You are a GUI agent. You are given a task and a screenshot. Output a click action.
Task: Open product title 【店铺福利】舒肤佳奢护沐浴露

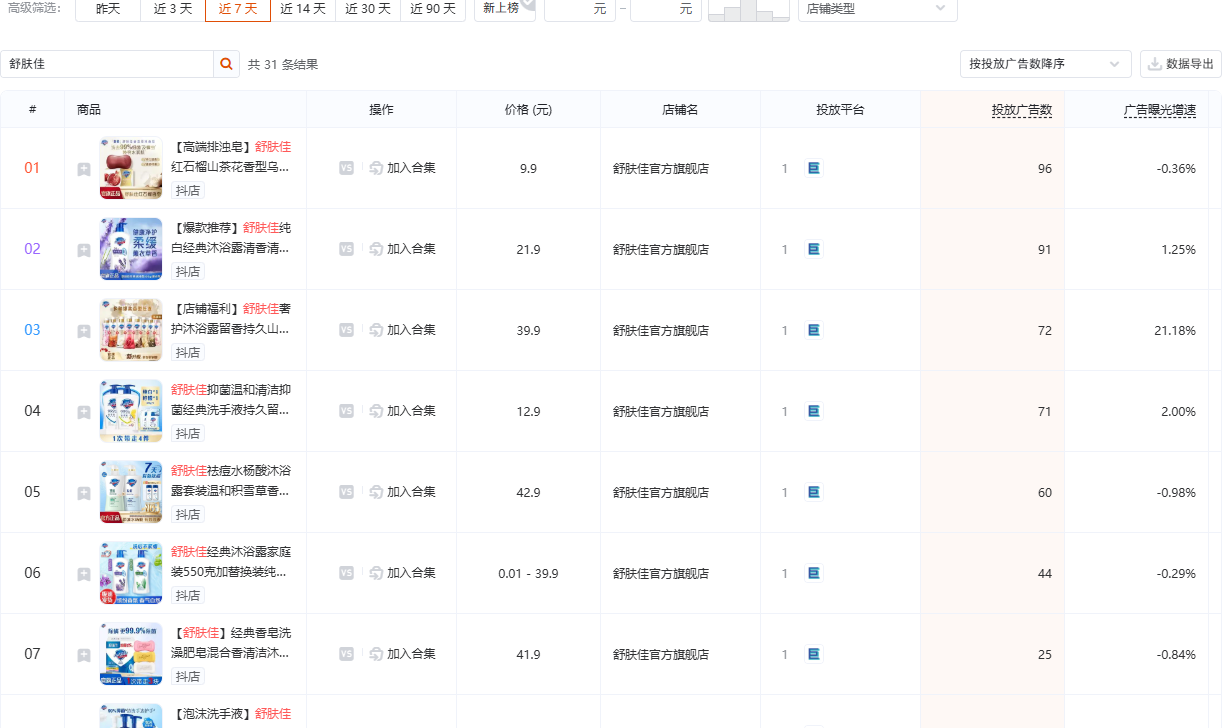pyautogui.click(x=232, y=318)
